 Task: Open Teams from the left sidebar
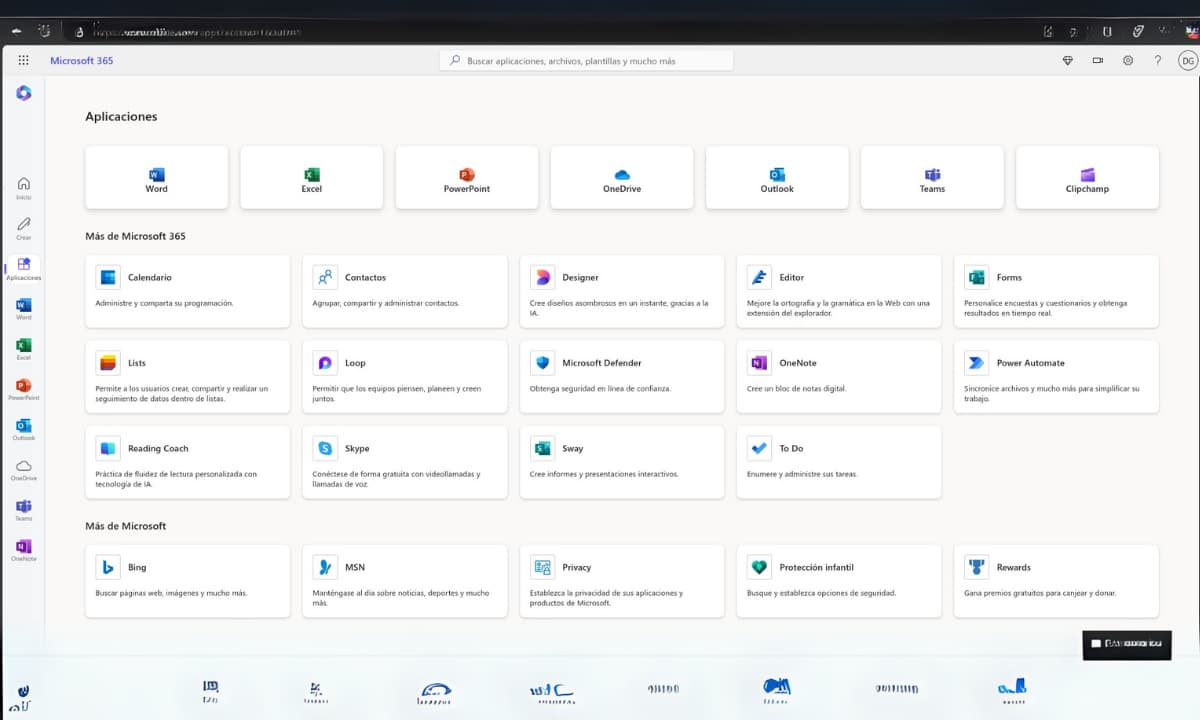point(24,509)
